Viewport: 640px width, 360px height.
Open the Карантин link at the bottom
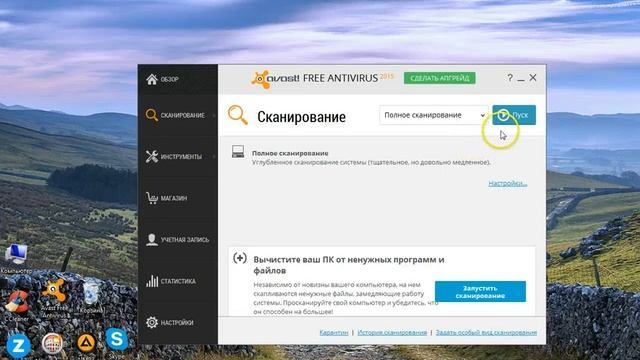pos(333,333)
